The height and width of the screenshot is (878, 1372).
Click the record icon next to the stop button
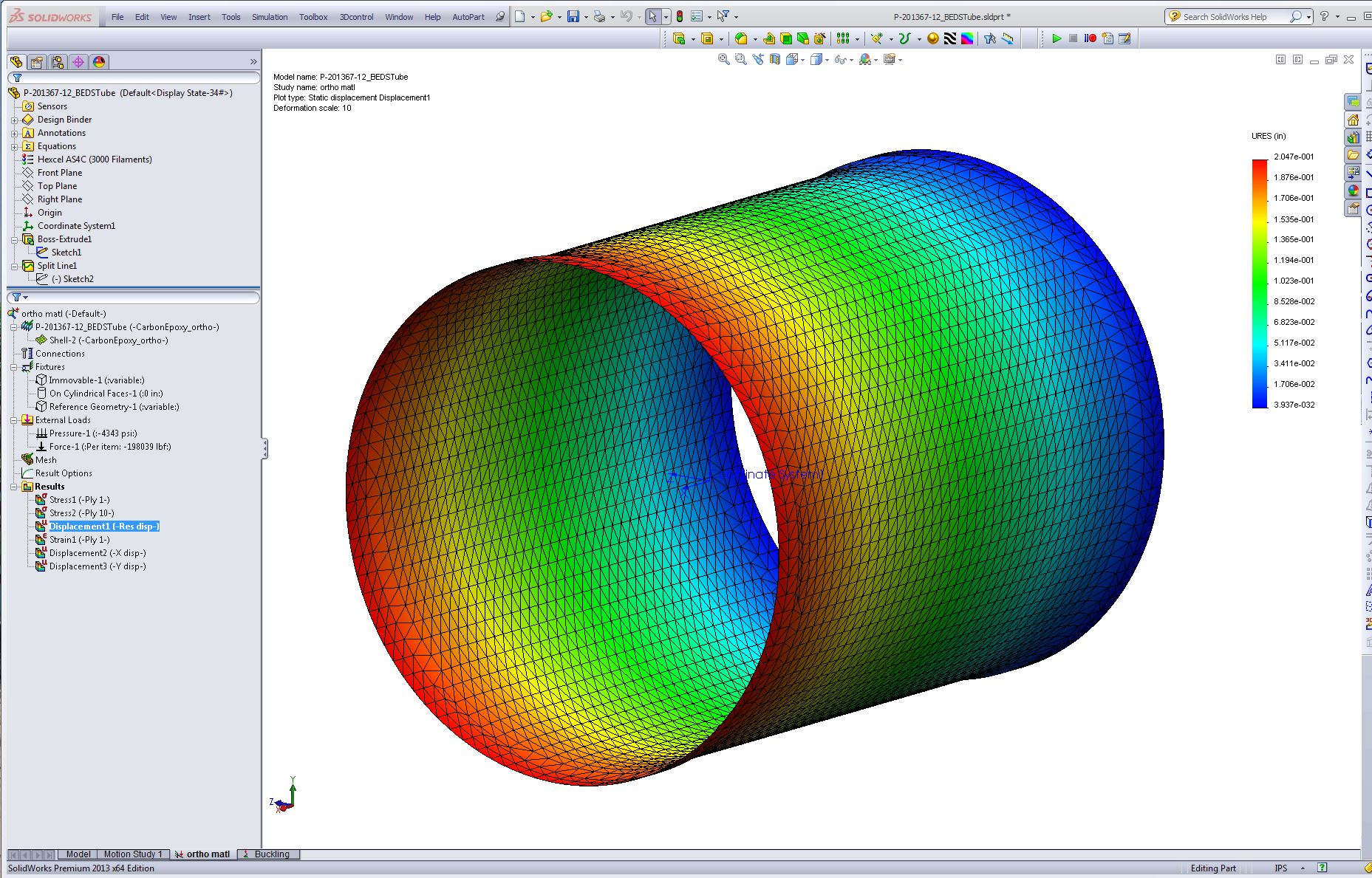(x=1091, y=38)
